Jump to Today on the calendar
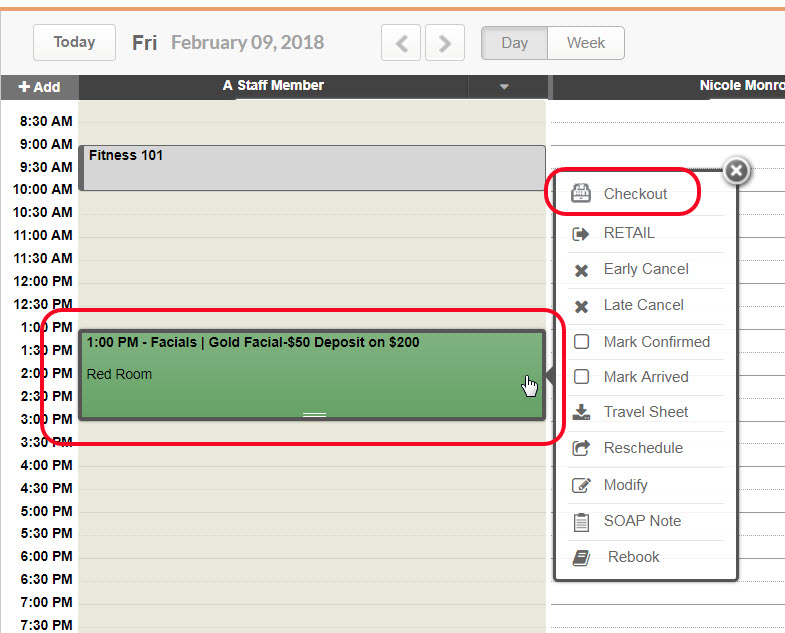Viewport: 785px width, 633px height. point(74,42)
